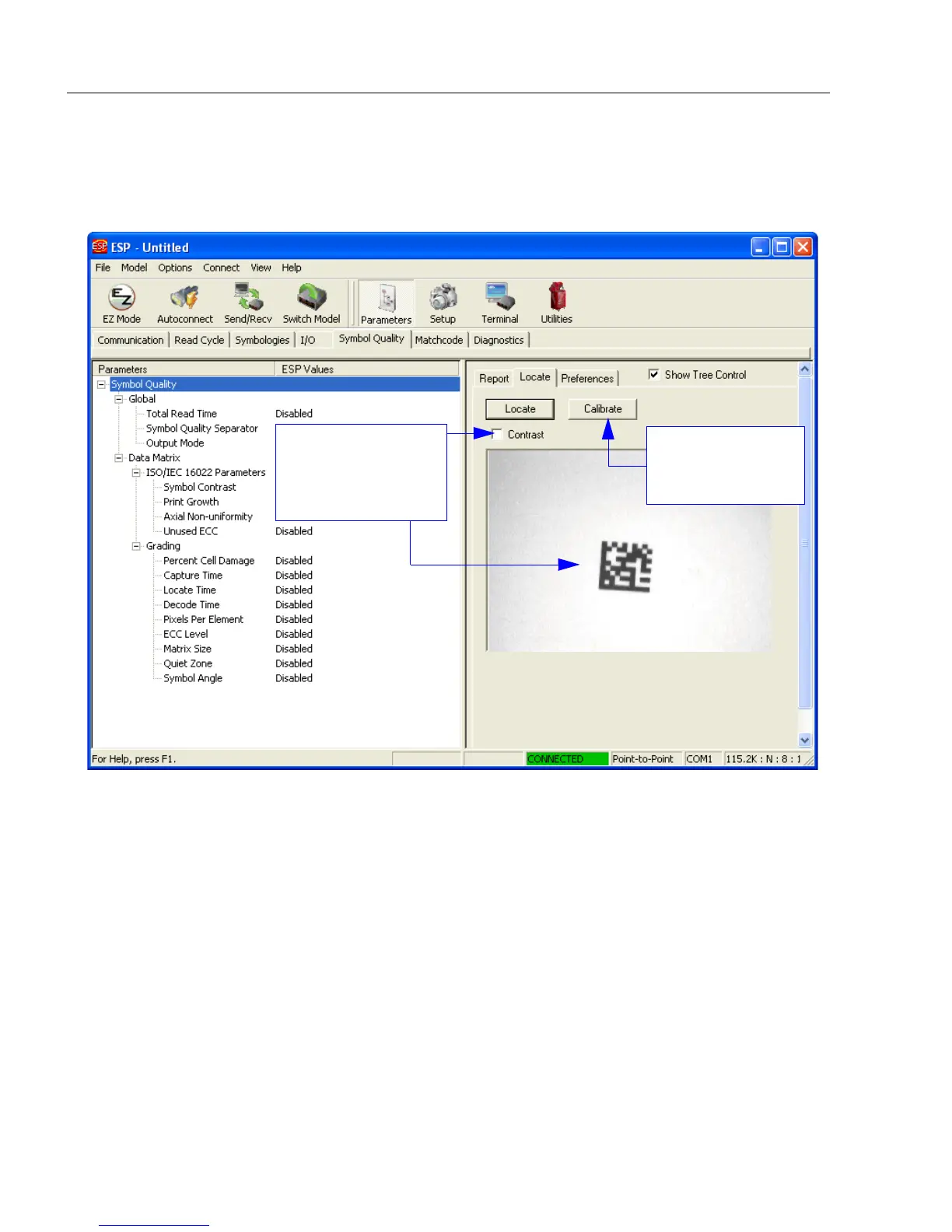952x1232 pixels.
Task: Select Output Mode parameter
Action: (x=175, y=443)
